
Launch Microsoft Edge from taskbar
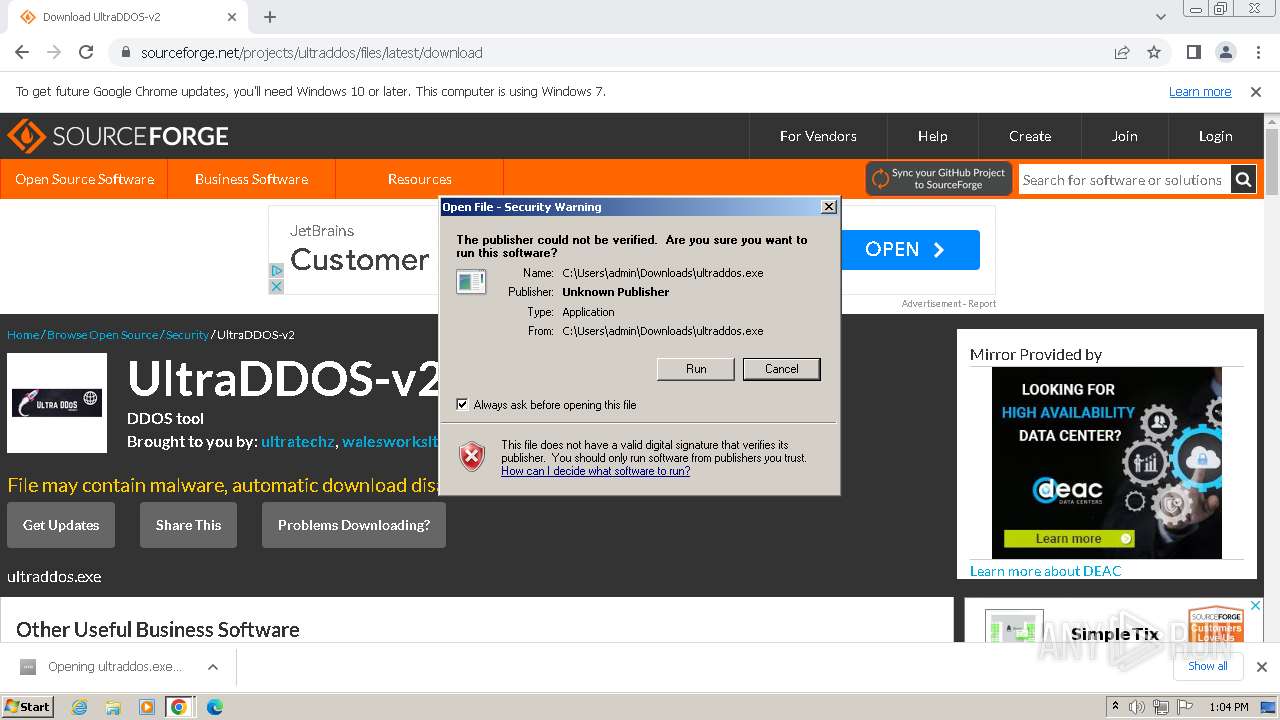click(214, 707)
